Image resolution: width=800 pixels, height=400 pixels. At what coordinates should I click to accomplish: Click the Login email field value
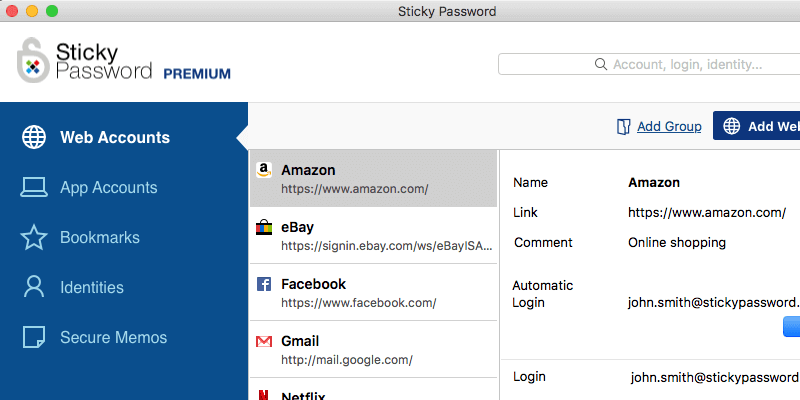coord(714,378)
